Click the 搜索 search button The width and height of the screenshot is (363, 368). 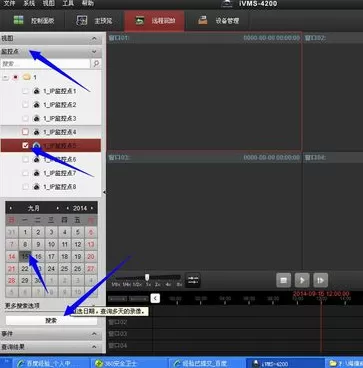51,320
